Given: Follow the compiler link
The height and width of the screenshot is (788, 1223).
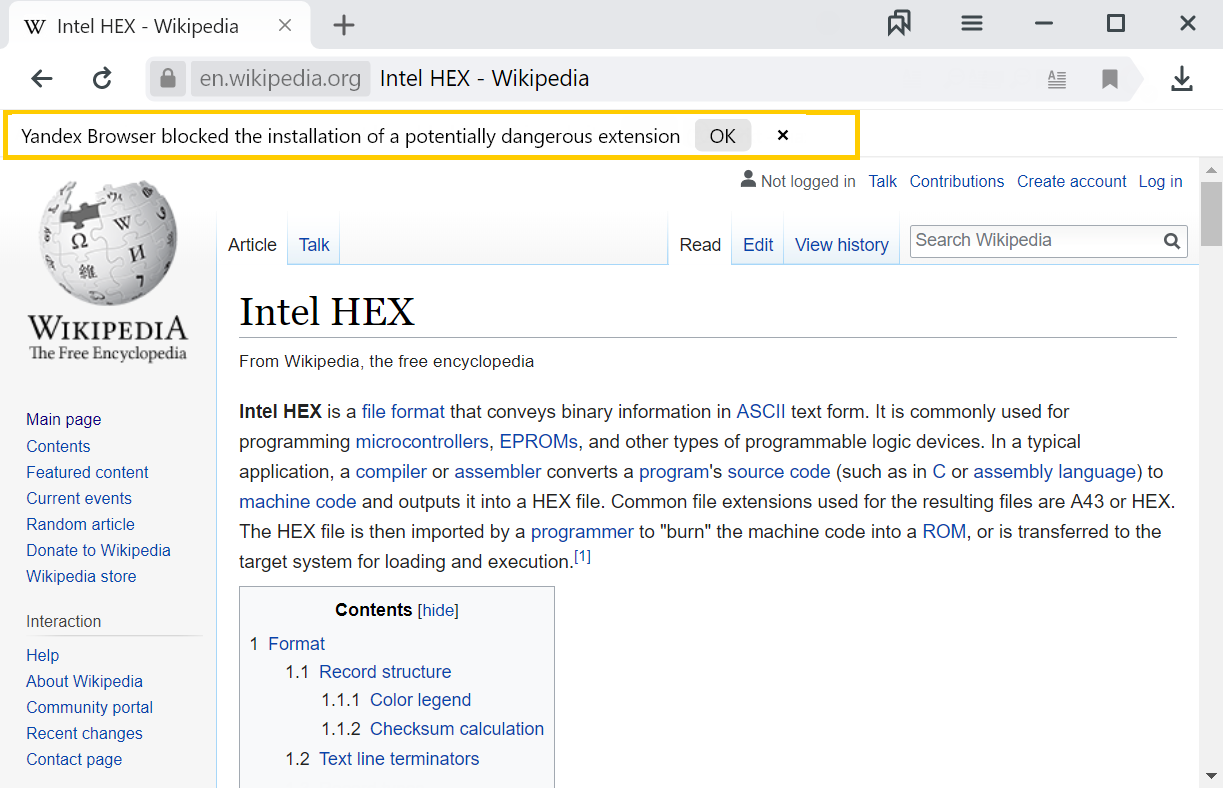Looking at the screenshot, I should (x=391, y=472).
